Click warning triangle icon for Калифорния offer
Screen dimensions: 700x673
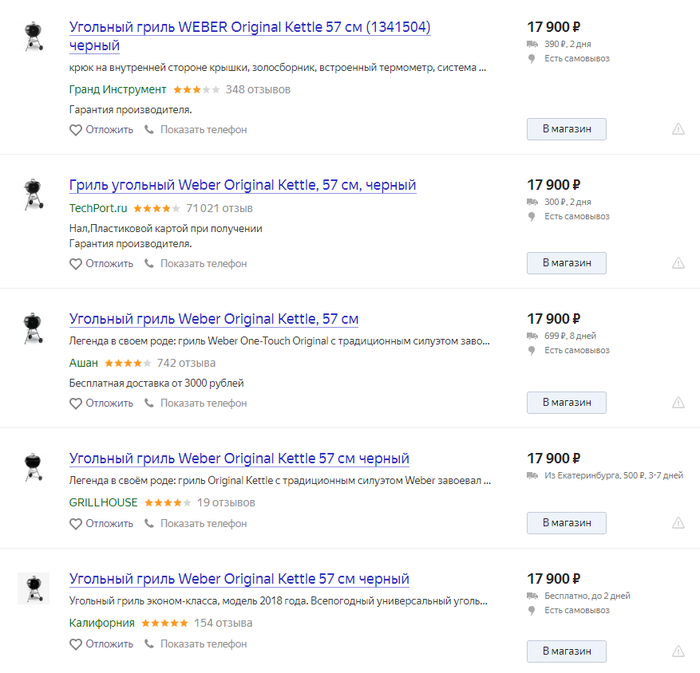click(678, 651)
